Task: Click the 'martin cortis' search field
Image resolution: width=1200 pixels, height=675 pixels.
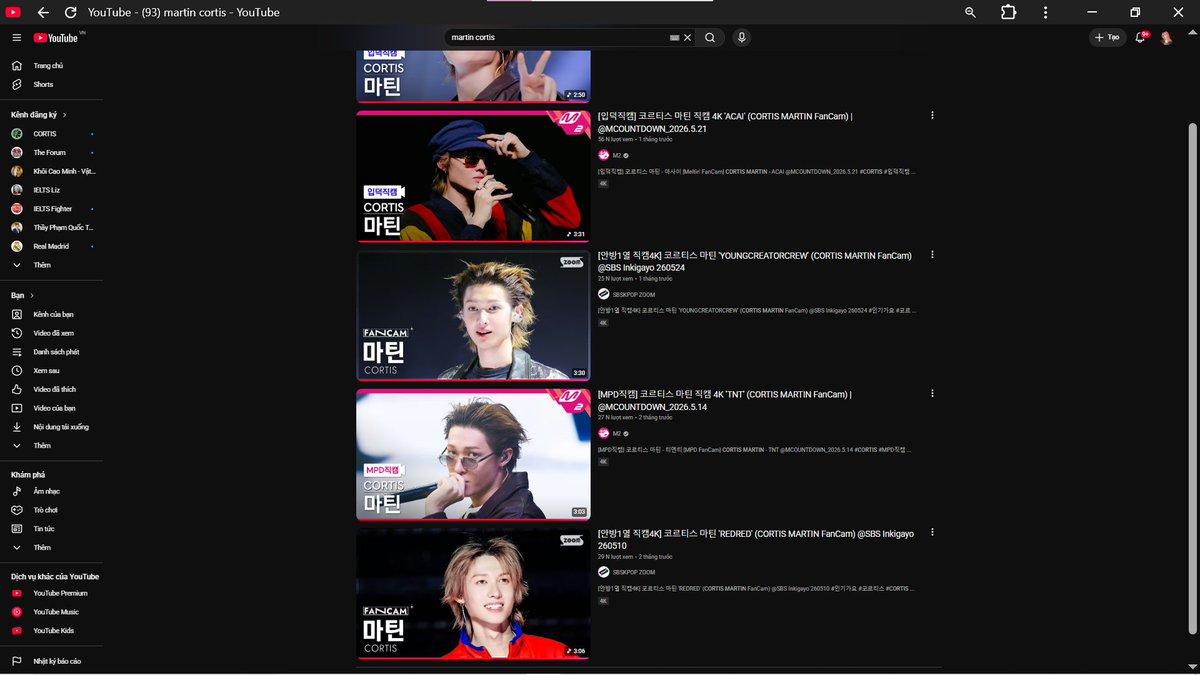Action: point(557,37)
